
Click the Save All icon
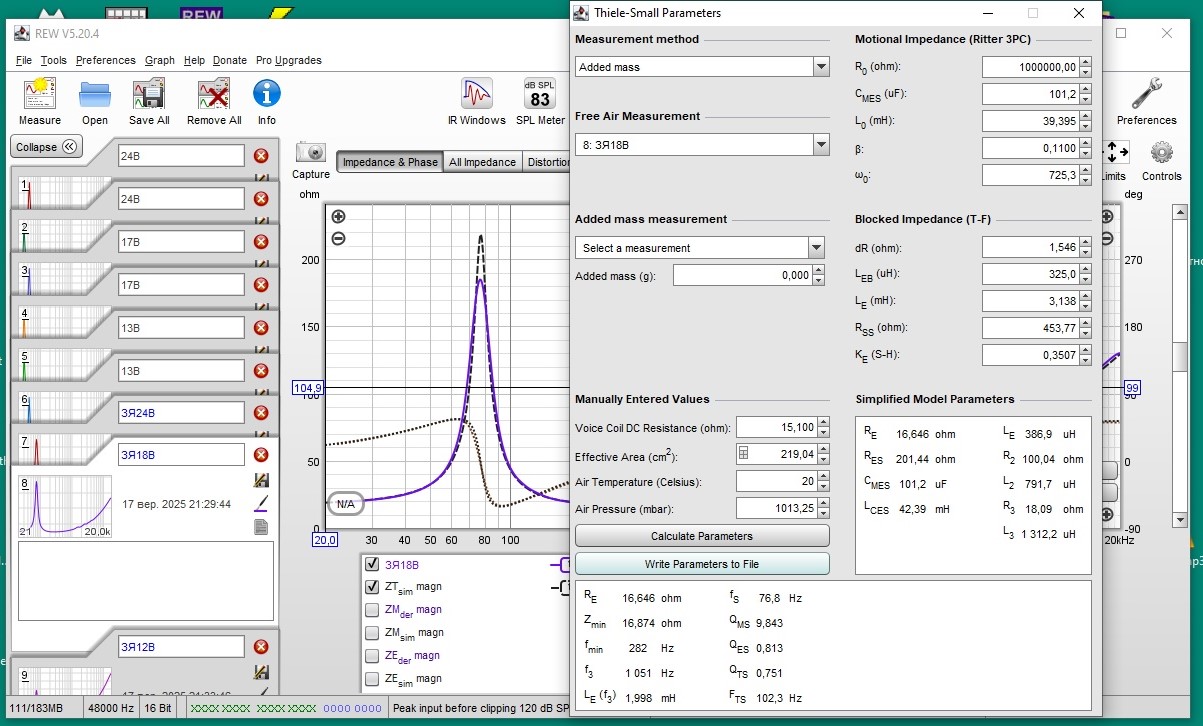(x=148, y=96)
